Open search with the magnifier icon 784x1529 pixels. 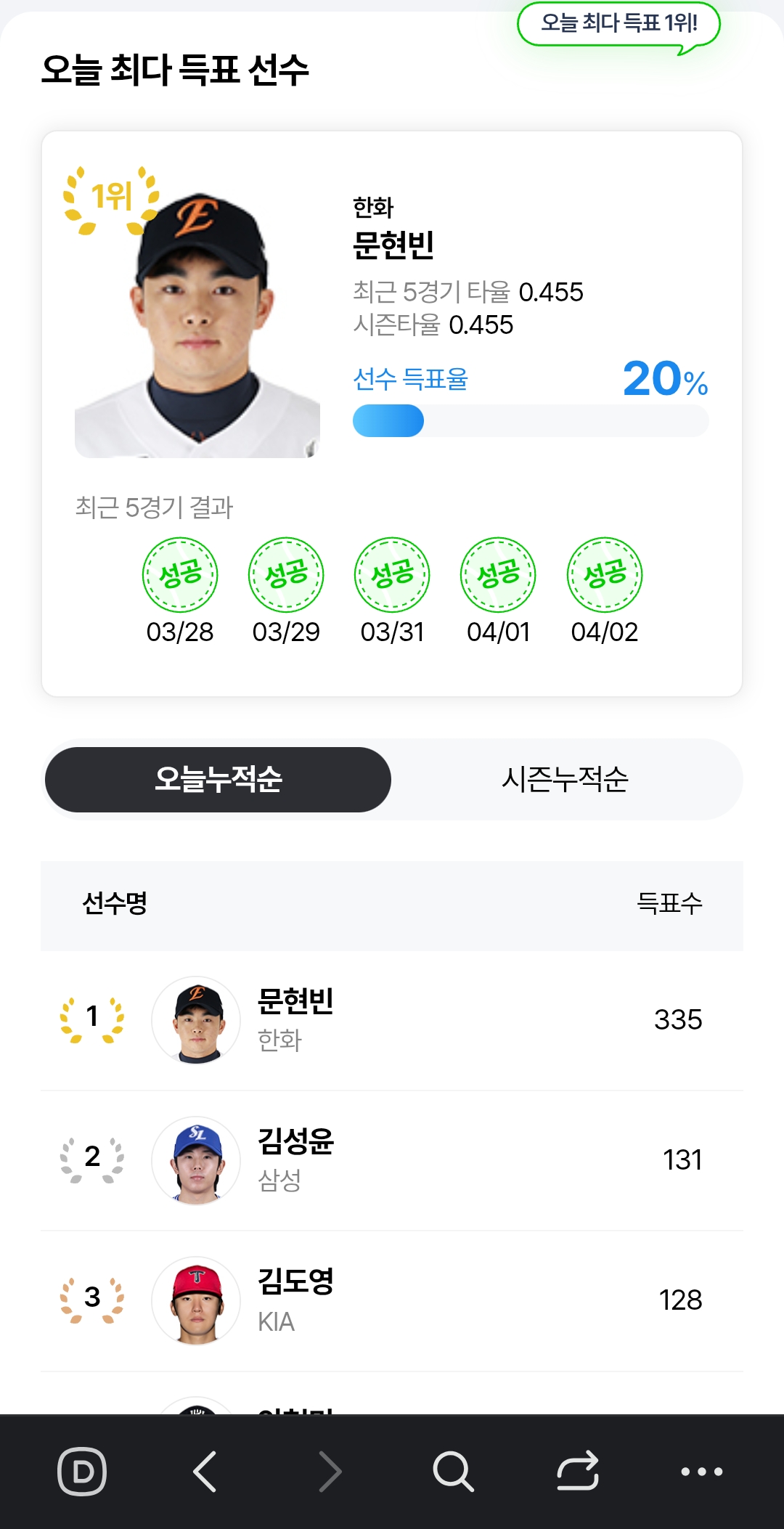[x=453, y=1471]
